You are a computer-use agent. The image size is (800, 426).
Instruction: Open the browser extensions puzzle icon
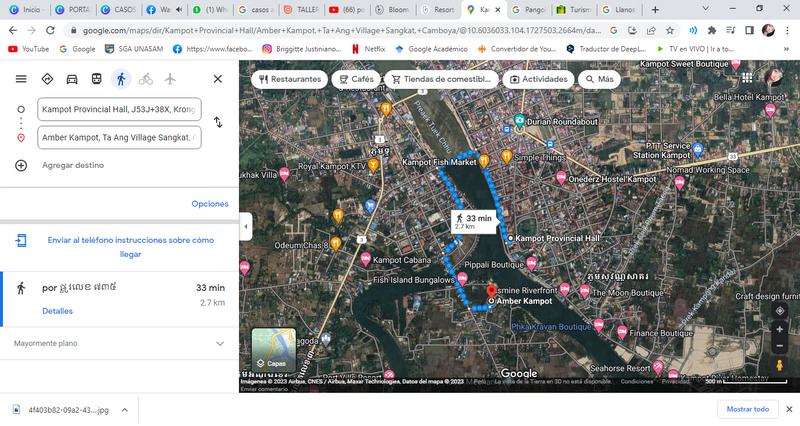click(712, 31)
